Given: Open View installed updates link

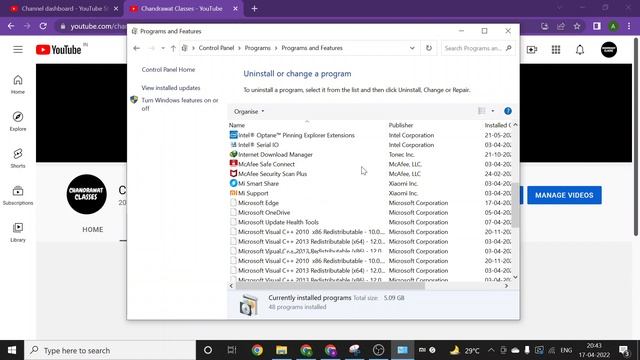Looking at the screenshot, I should point(171,88).
